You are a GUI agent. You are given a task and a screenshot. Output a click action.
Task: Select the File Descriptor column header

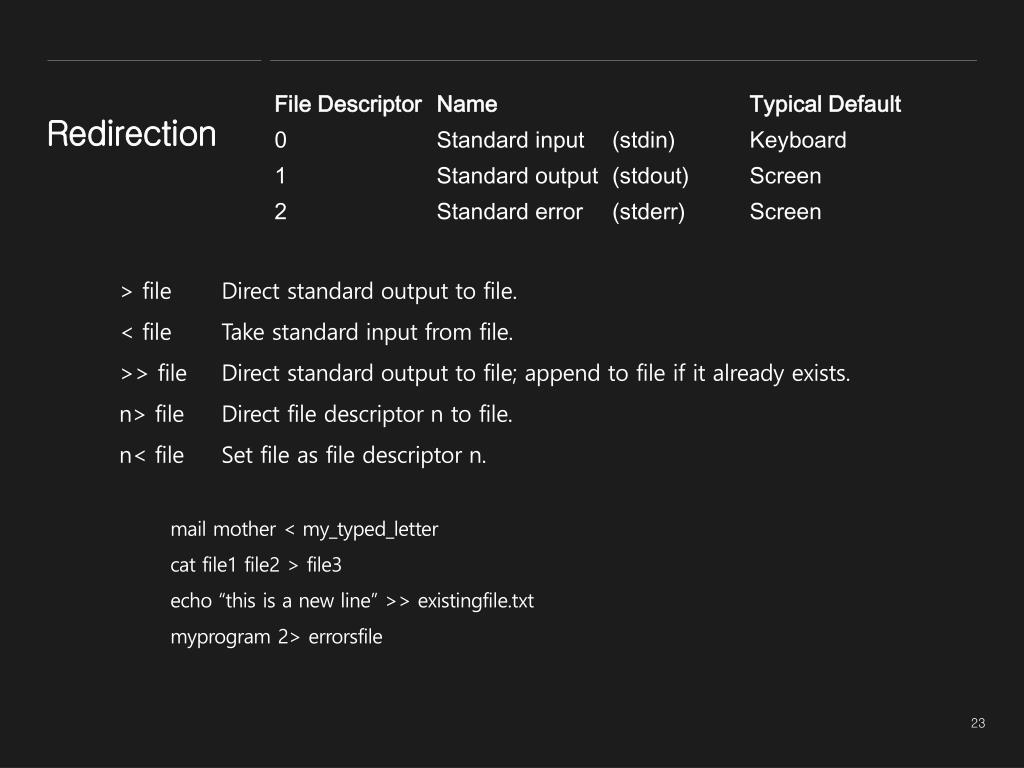348,104
